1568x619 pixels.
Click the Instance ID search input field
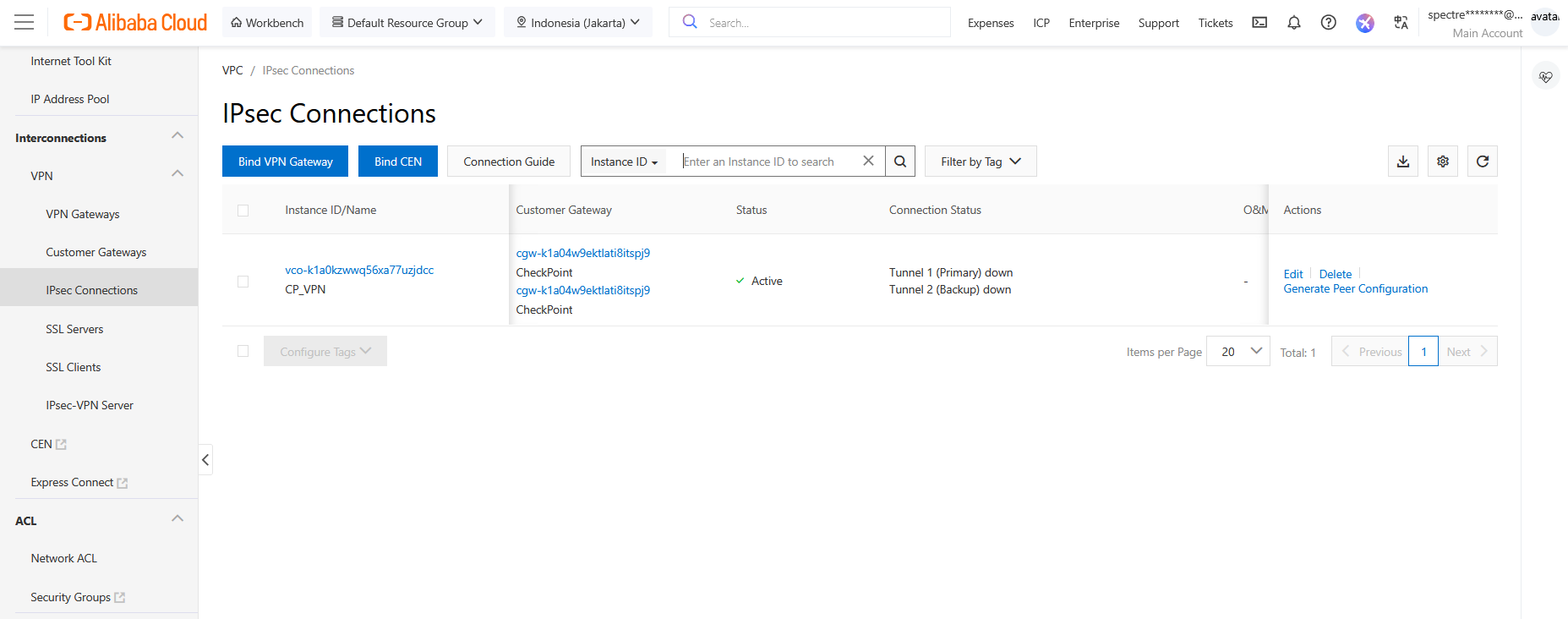[768, 162]
